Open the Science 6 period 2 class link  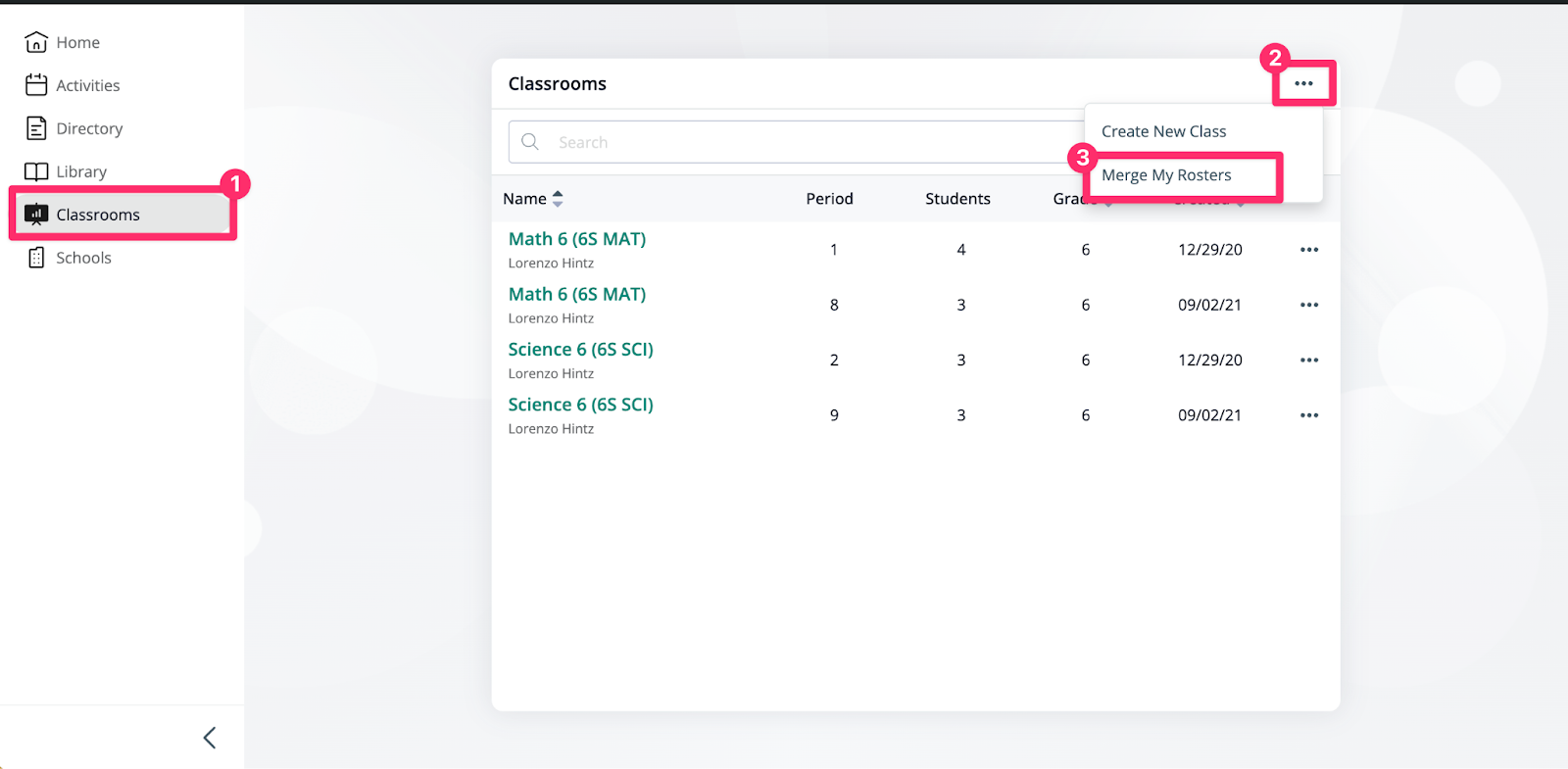(x=580, y=350)
